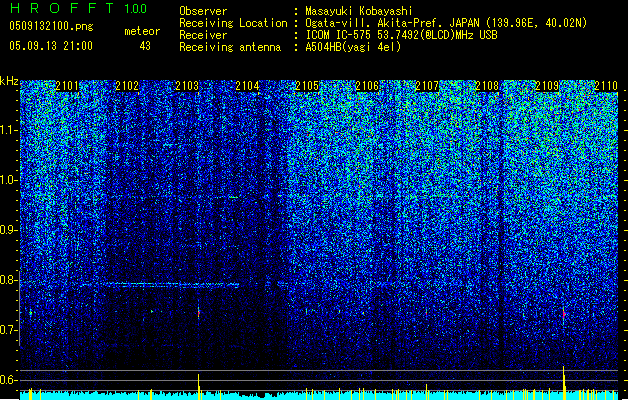Click the 1.1 kHz axis tick label
This screenshot has height=400, width=629.
(x=9, y=130)
